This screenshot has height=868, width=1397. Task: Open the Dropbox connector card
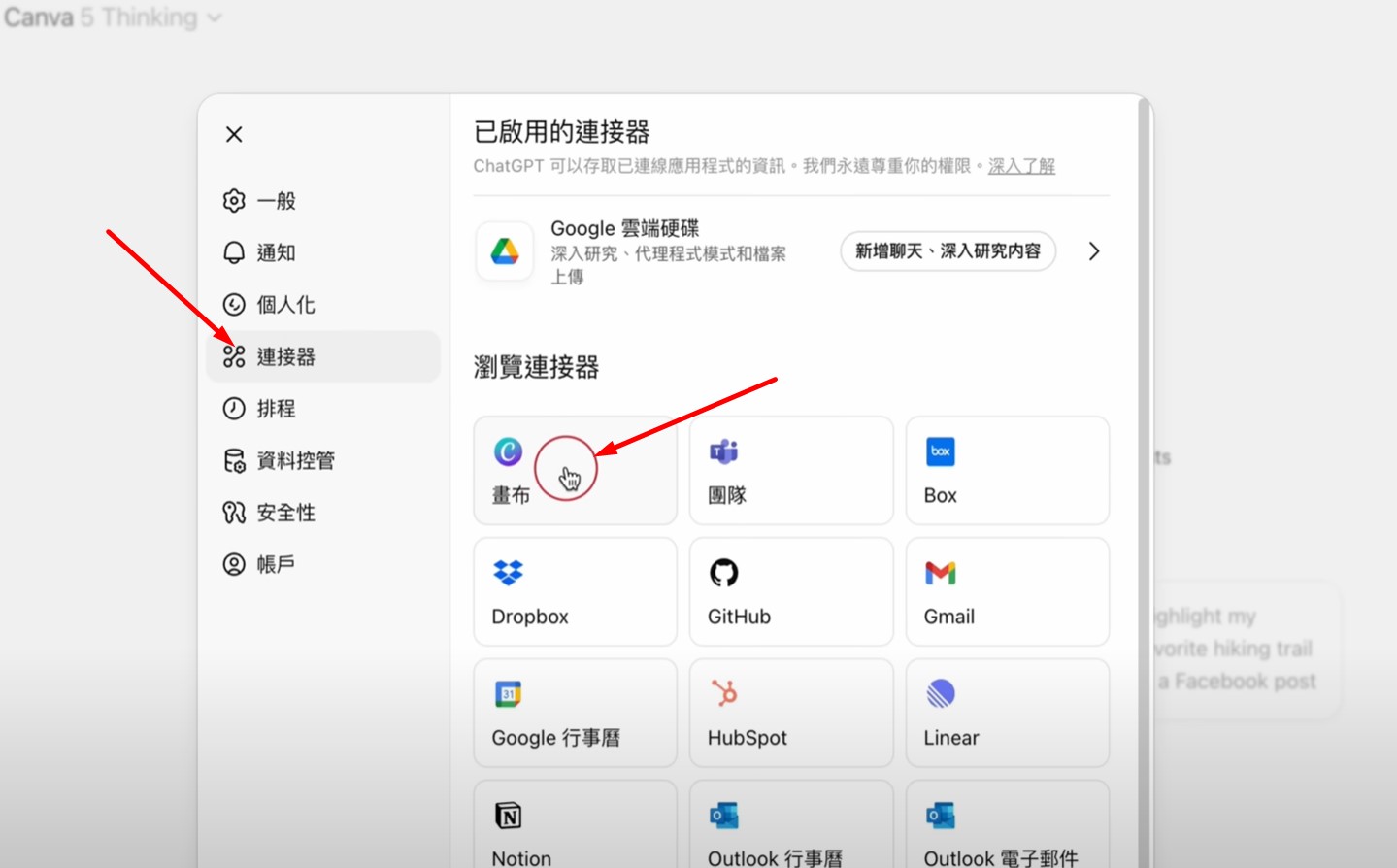point(575,592)
